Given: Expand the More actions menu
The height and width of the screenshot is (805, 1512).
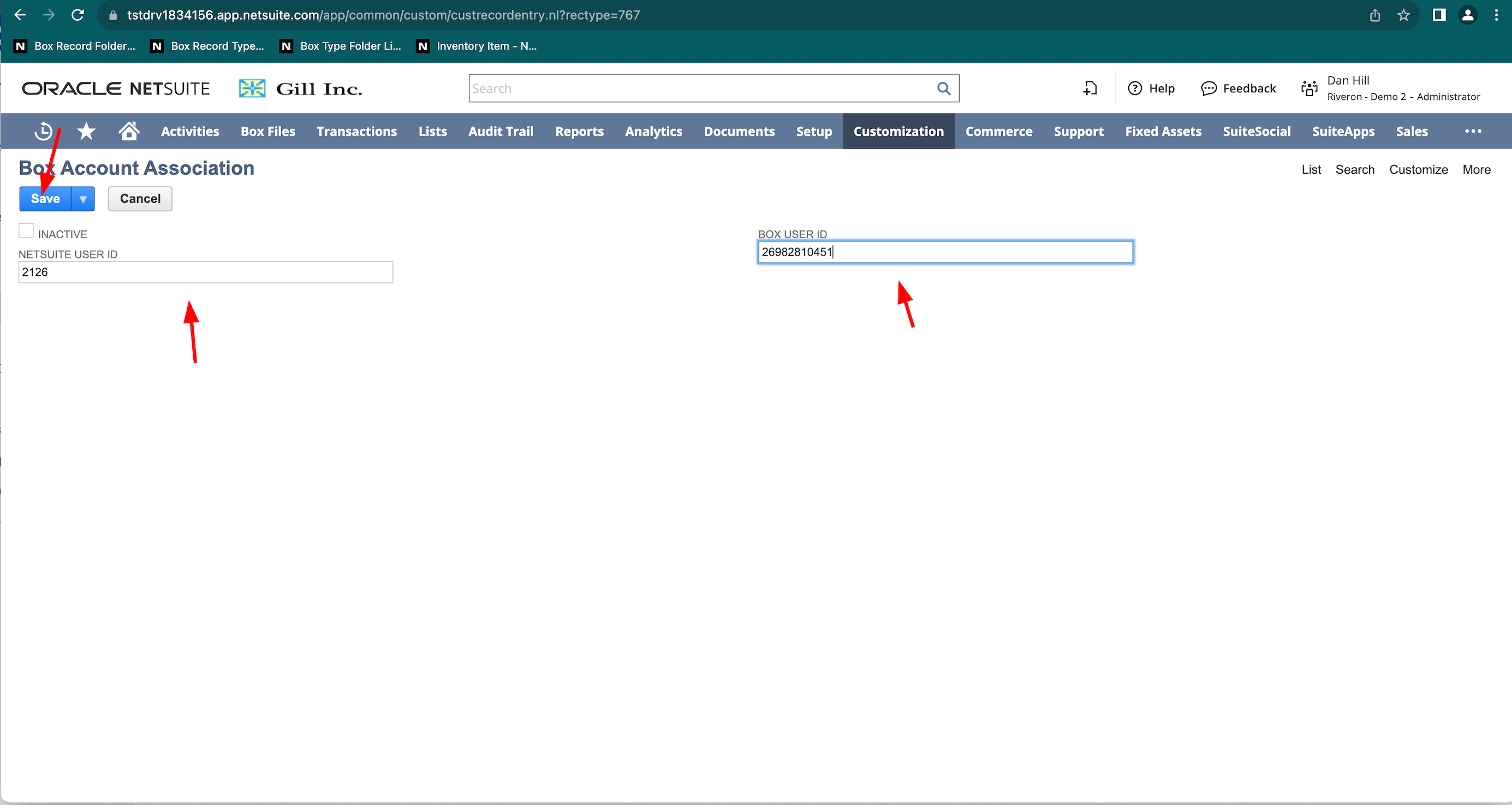Looking at the screenshot, I should pyautogui.click(x=1476, y=170).
